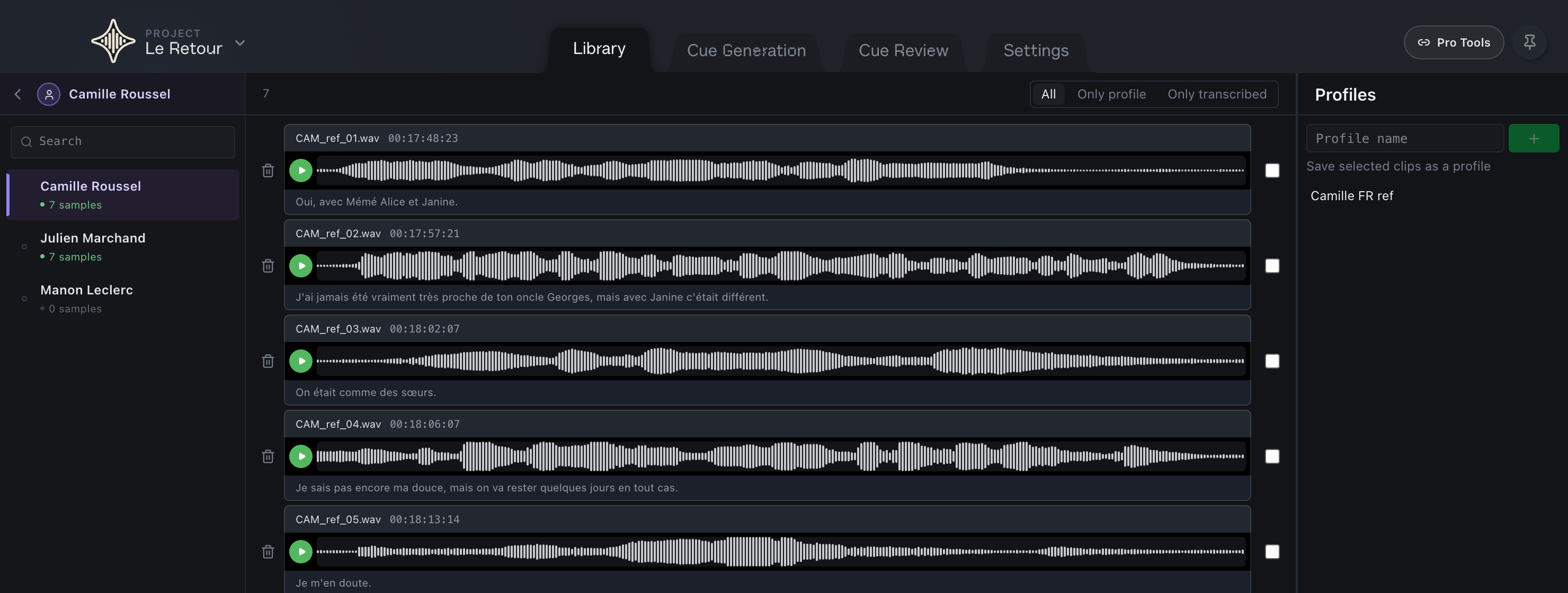The width and height of the screenshot is (1568, 593).
Task: Check the box for CAM_ref_02.wav
Action: (x=1272, y=266)
